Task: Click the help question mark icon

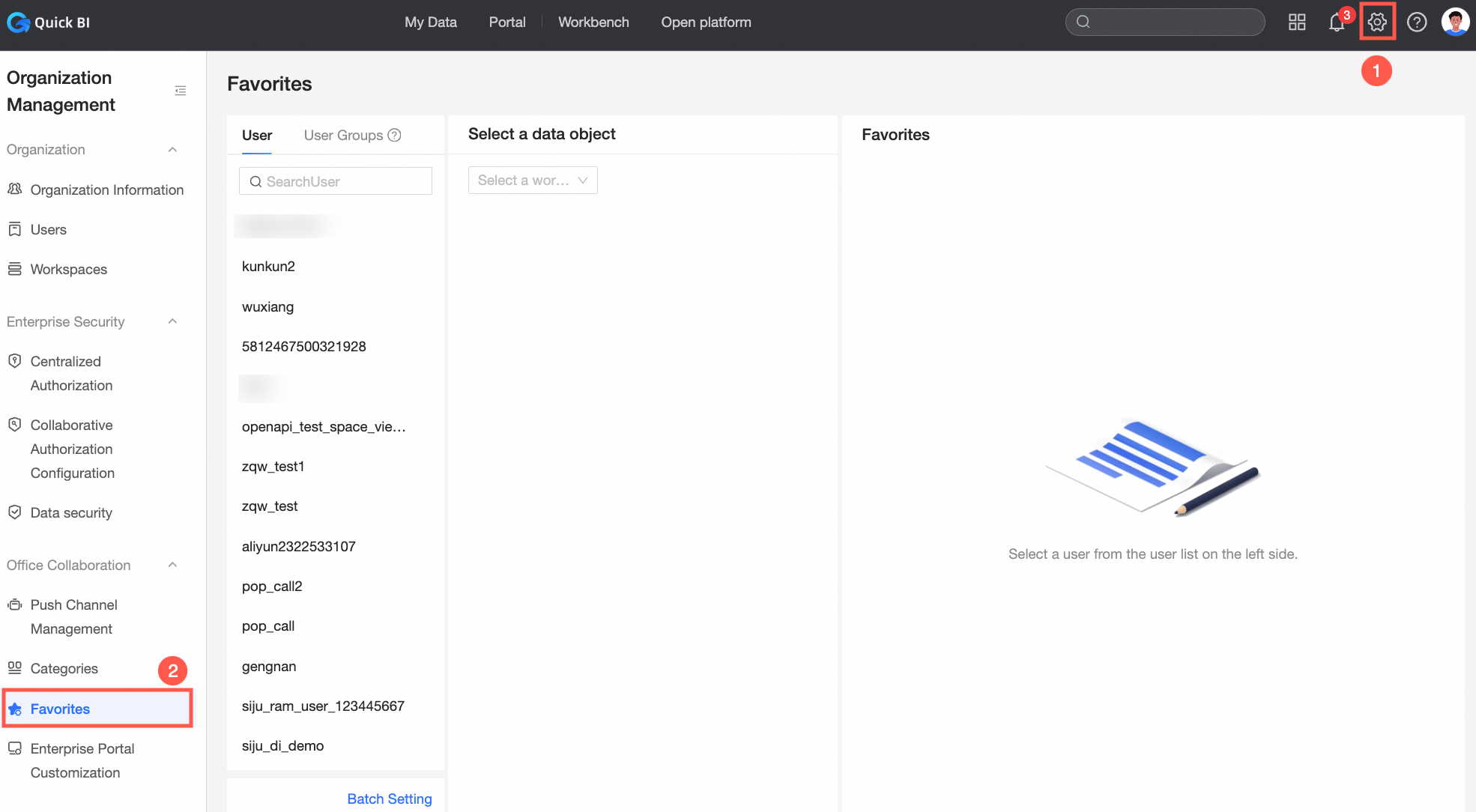Action: click(x=1417, y=22)
